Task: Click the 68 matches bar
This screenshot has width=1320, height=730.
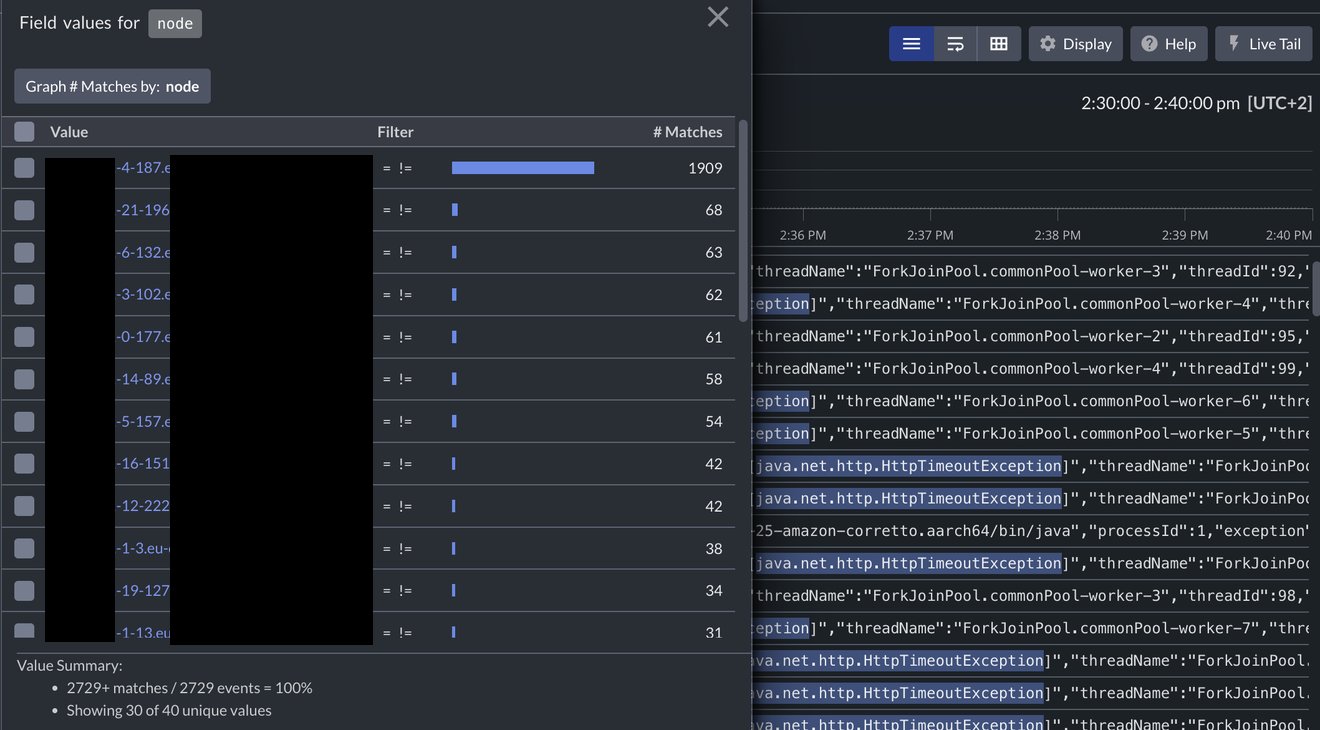Action: tap(455, 210)
